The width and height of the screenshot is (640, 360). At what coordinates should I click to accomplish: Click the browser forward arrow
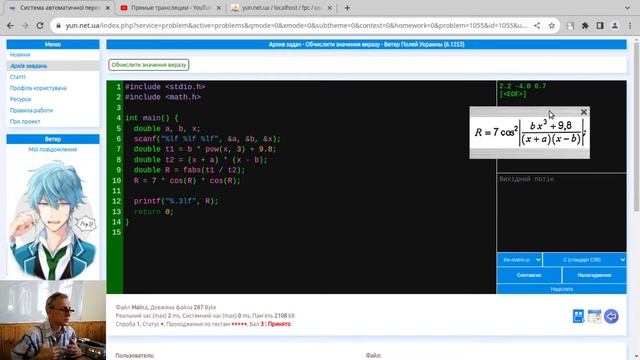(25, 25)
